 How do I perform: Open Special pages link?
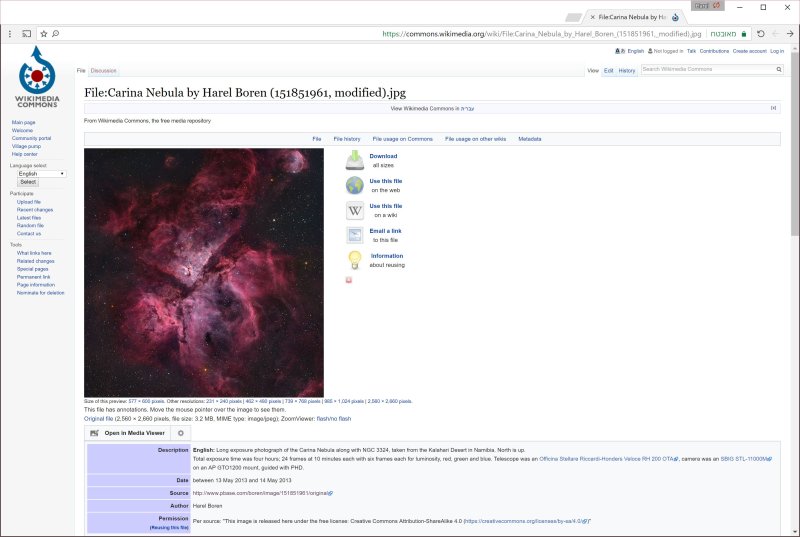click(x=32, y=269)
